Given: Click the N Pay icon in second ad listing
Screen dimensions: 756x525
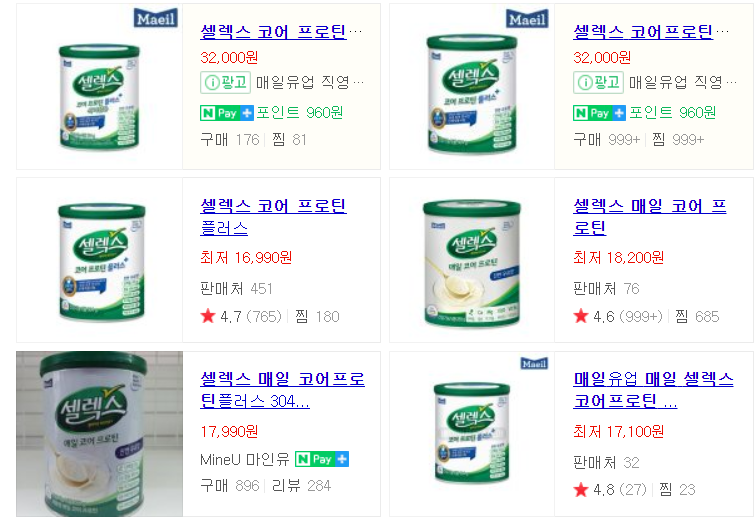Looking at the screenshot, I should point(599,113).
